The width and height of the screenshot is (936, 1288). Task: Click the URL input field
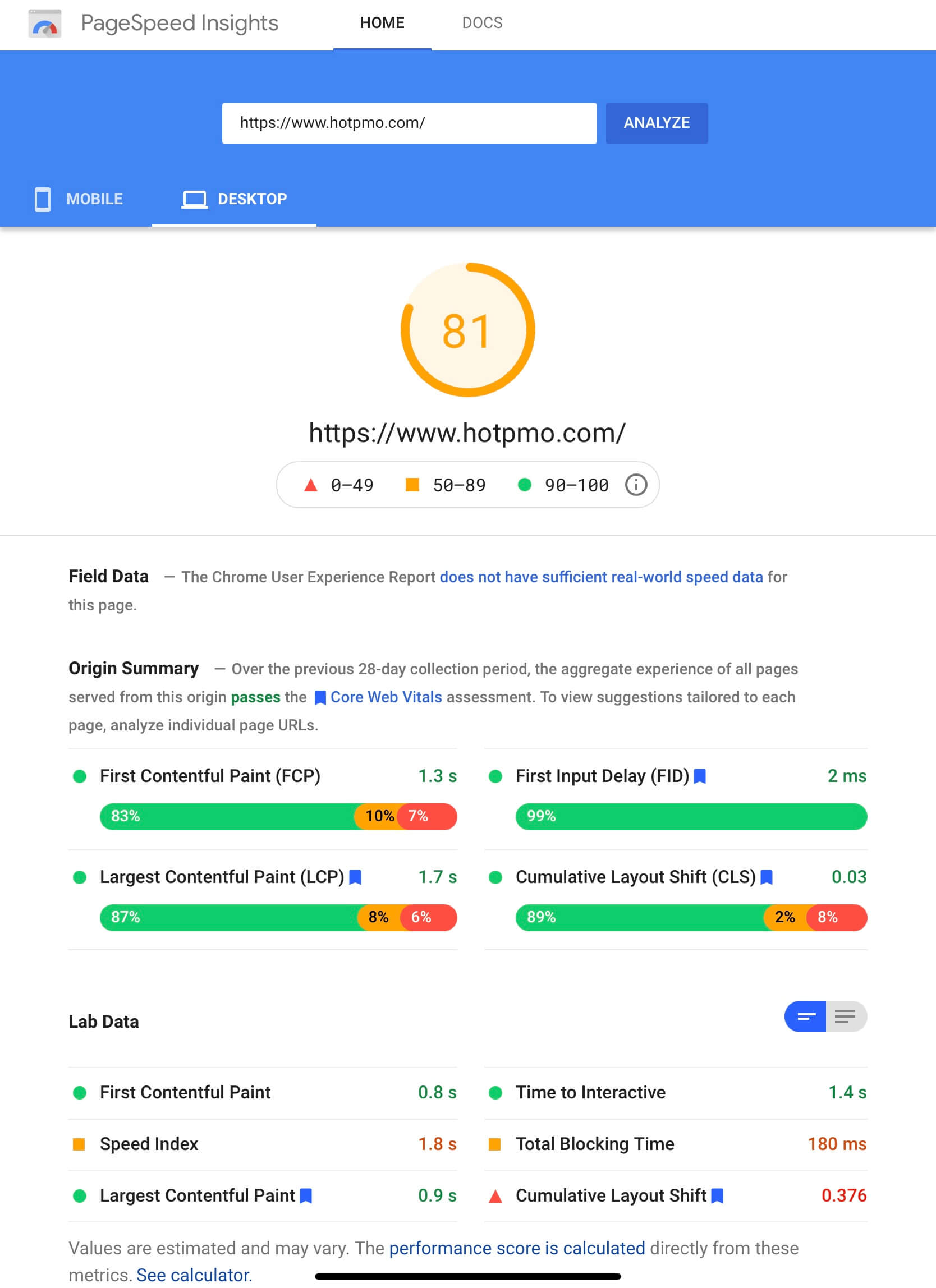(409, 123)
